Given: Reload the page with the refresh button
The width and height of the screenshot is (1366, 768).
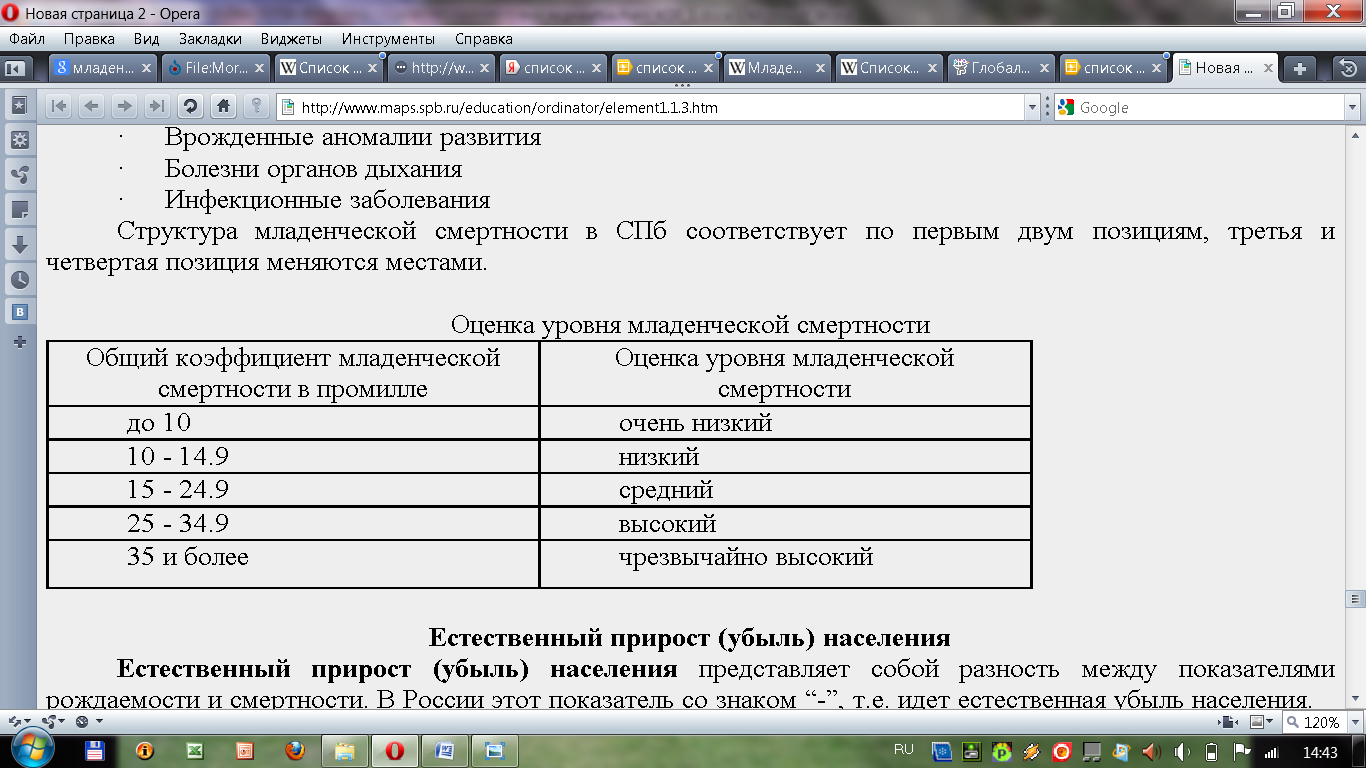Looking at the screenshot, I should coord(190,106).
